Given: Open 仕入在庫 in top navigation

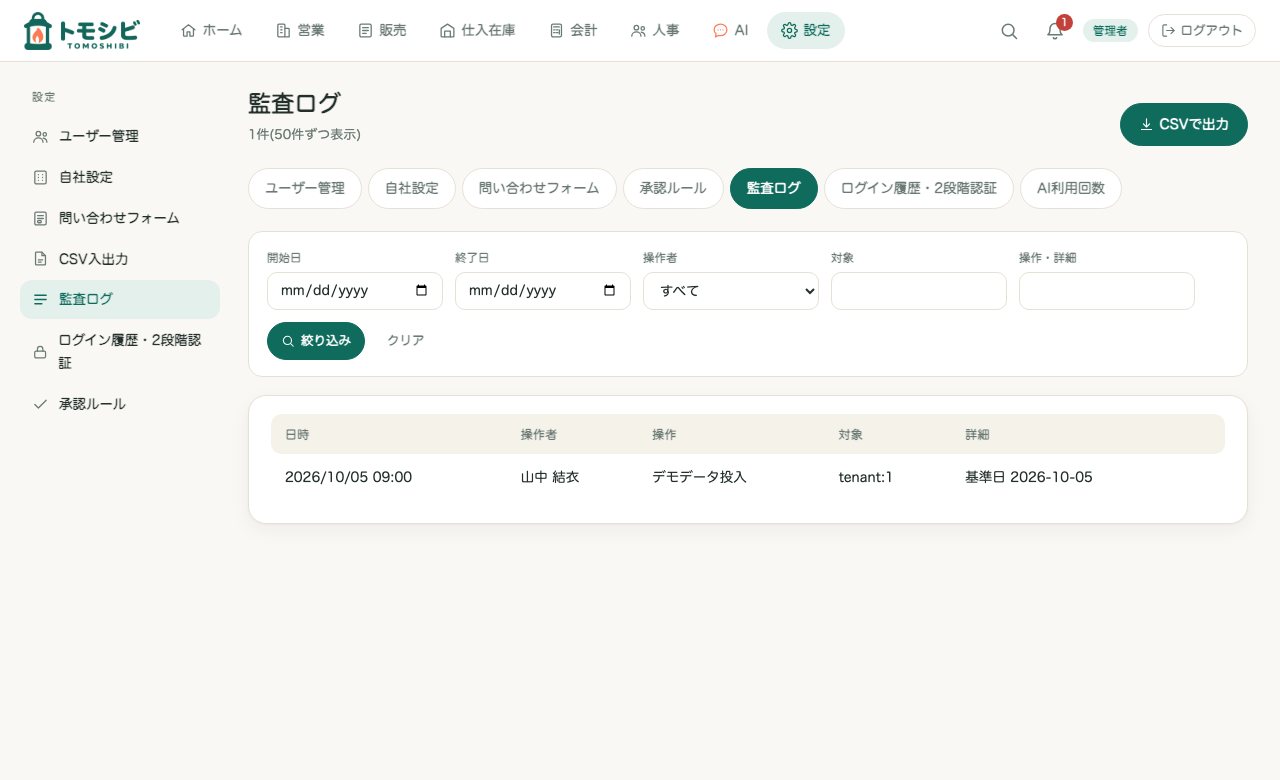Looking at the screenshot, I should tap(478, 30).
